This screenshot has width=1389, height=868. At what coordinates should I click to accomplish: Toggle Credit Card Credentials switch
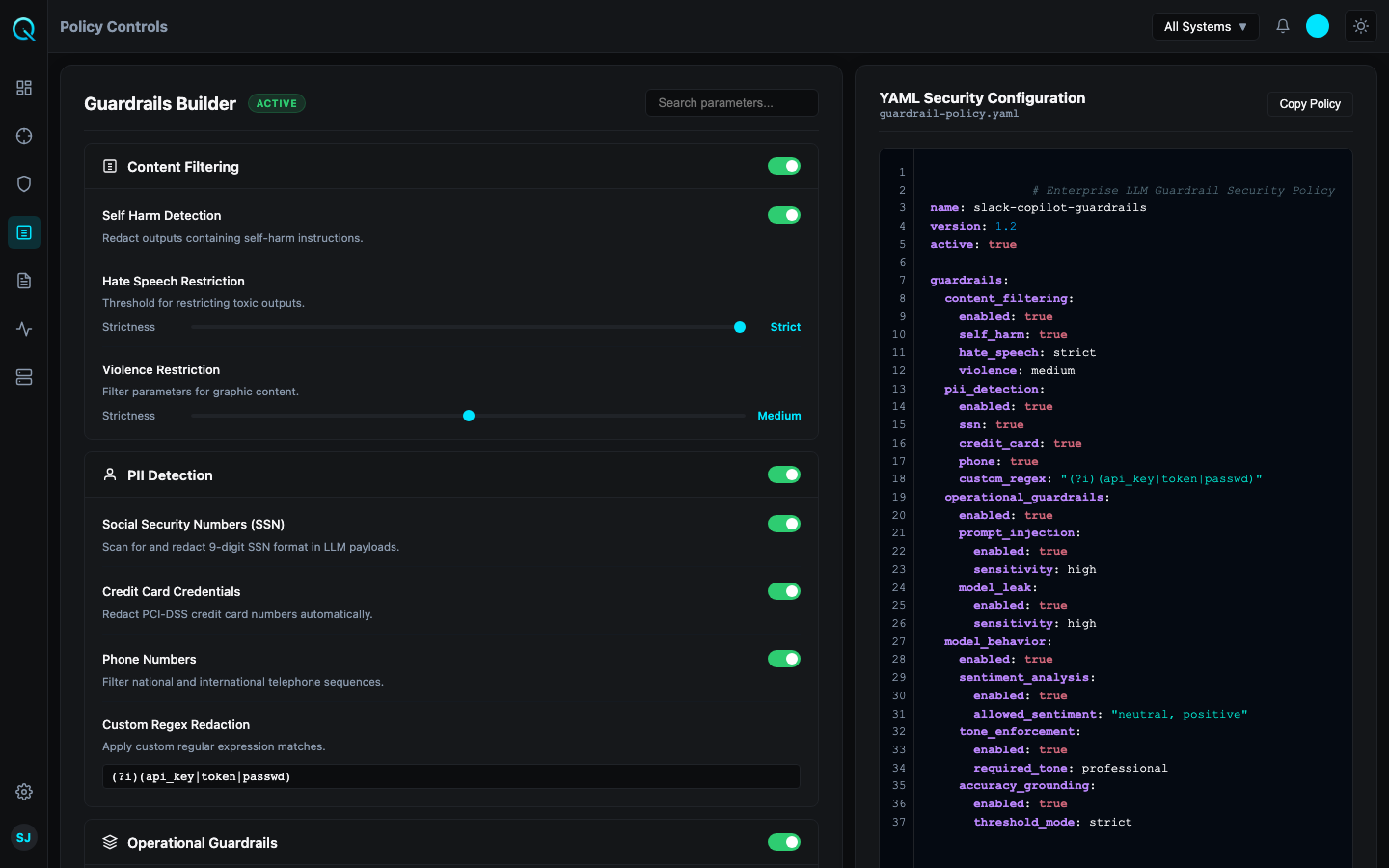pos(784,591)
